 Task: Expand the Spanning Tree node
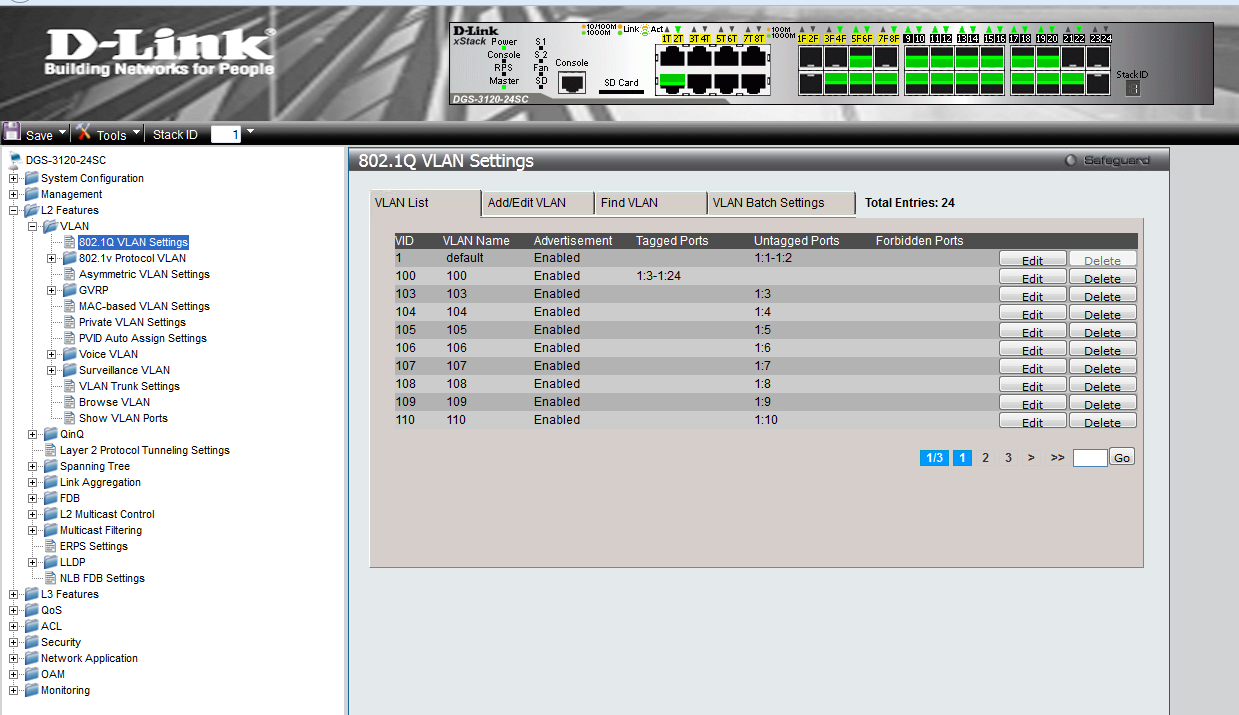coord(33,466)
